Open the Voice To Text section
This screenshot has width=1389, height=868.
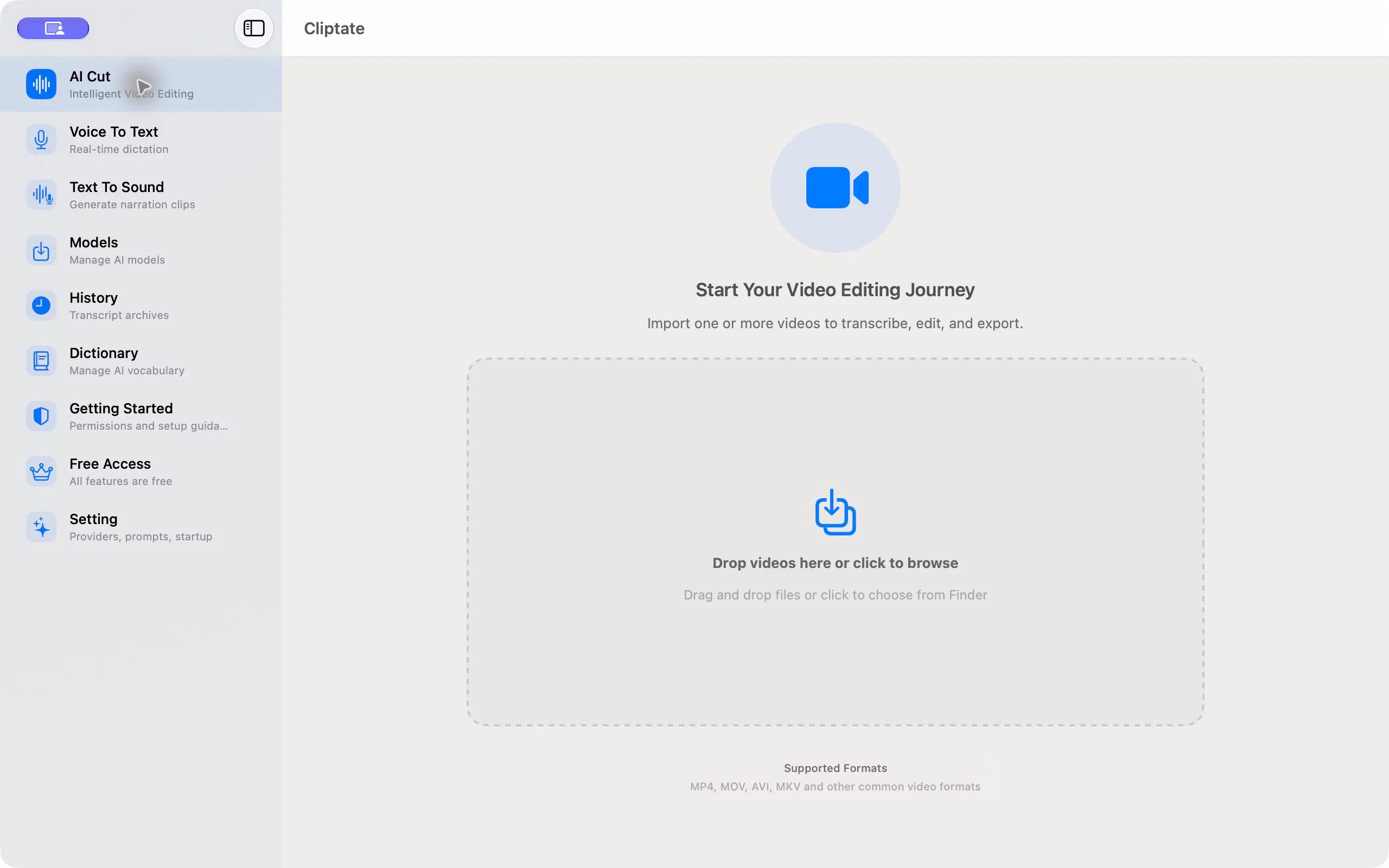tap(141, 139)
